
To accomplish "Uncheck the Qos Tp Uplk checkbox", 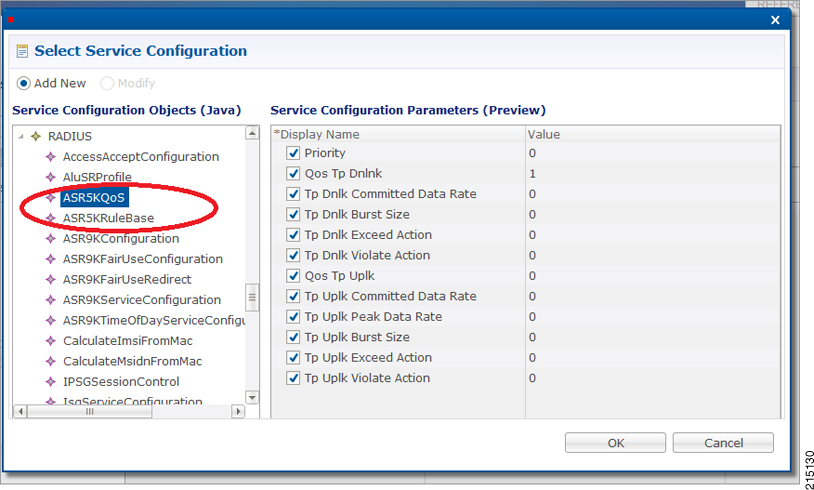I will (293, 276).
